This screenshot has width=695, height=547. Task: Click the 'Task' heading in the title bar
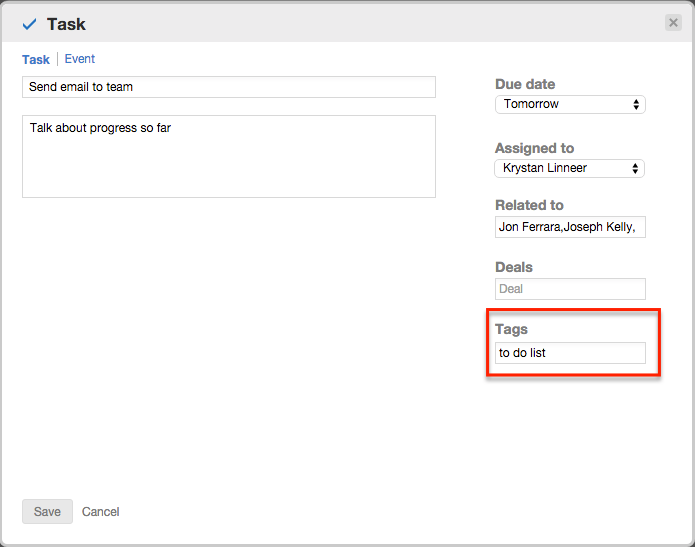(66, 24)
